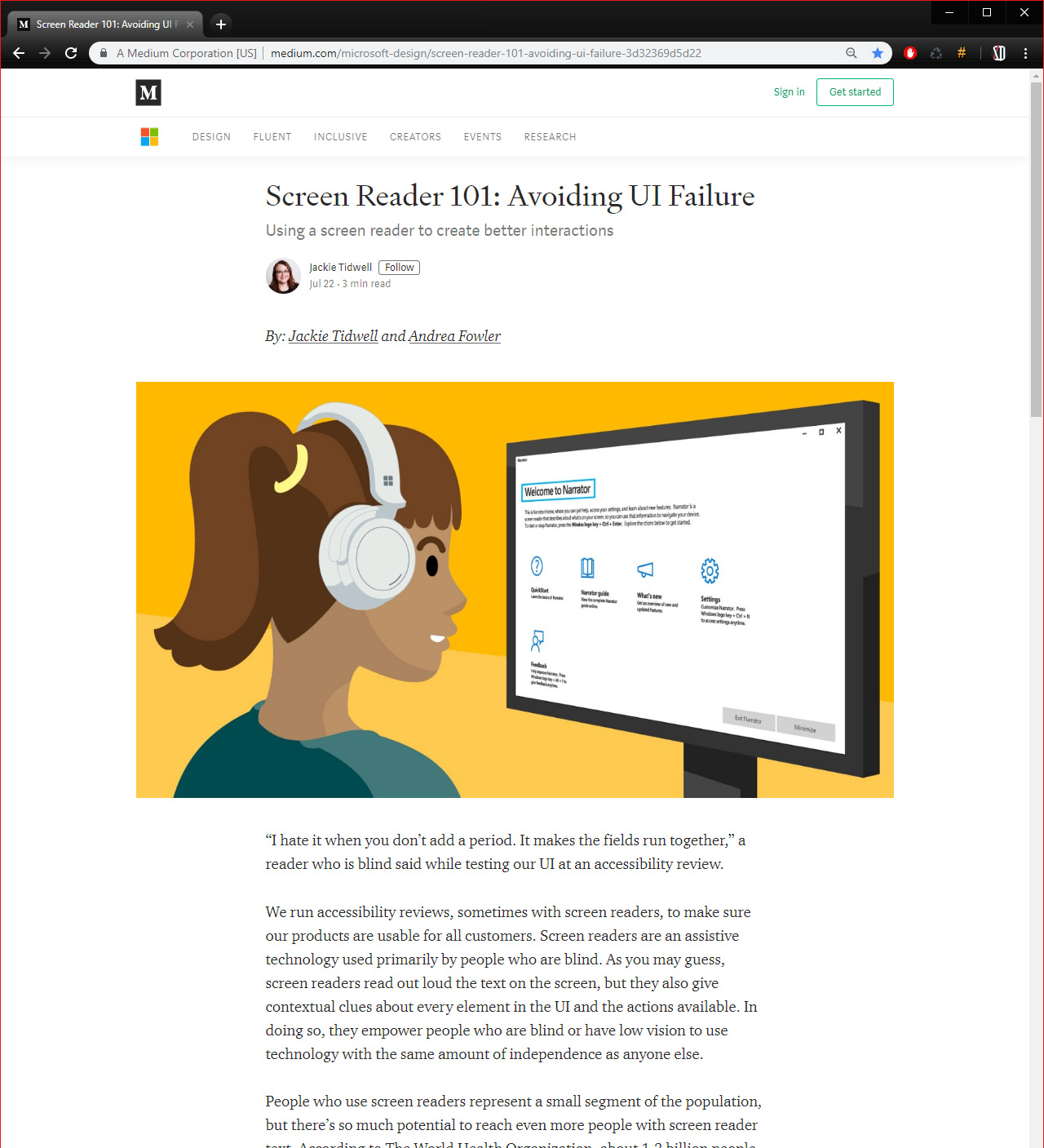This screenshot has height=1148, width=1044.
Task: Open the zoom magnifier icon in address bar
Action: (x=852, y=53)
